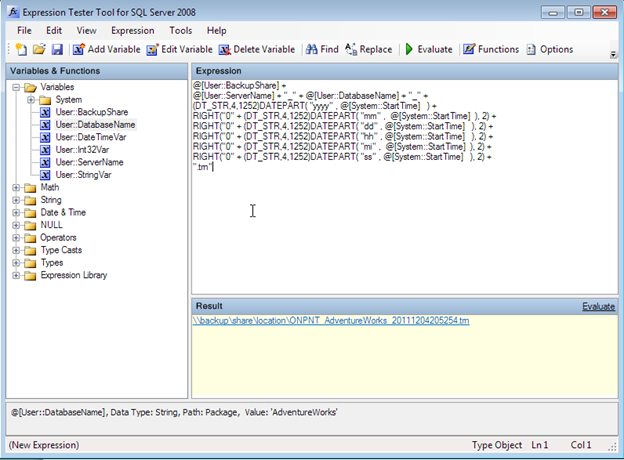Click the Expression Library folder icon
Viewport: 624px width, 460px height.
(30, 275)
